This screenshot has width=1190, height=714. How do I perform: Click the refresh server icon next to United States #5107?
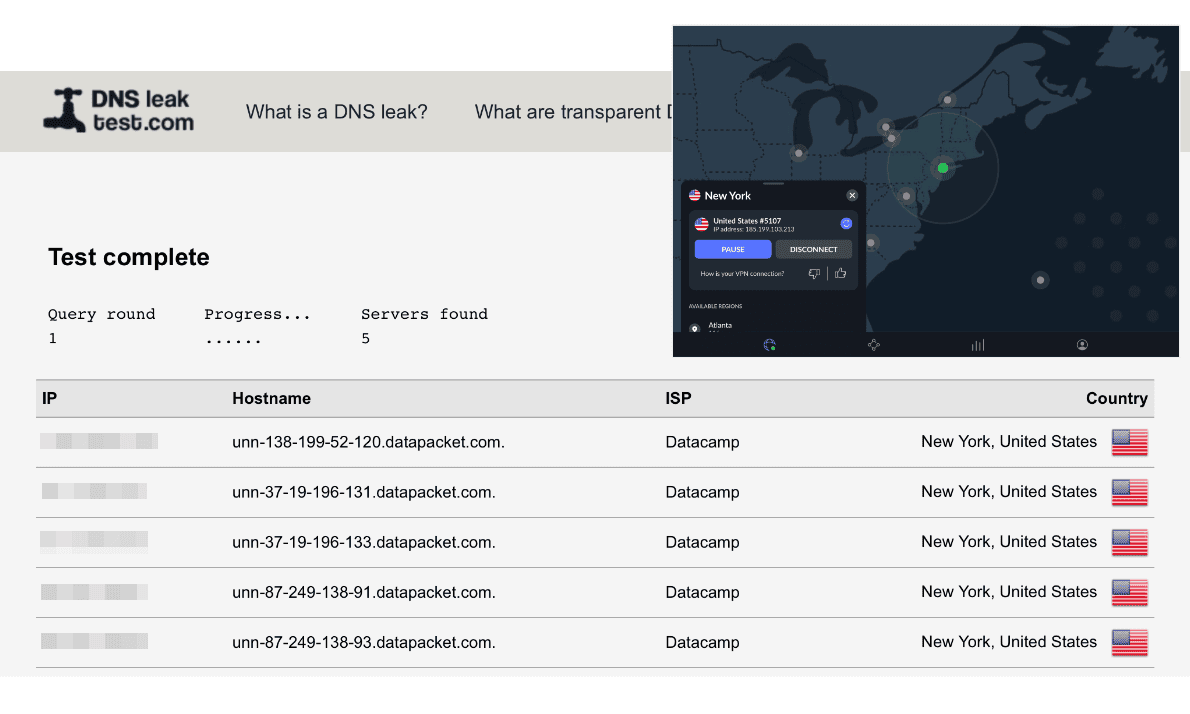click(x=845, y=223)
